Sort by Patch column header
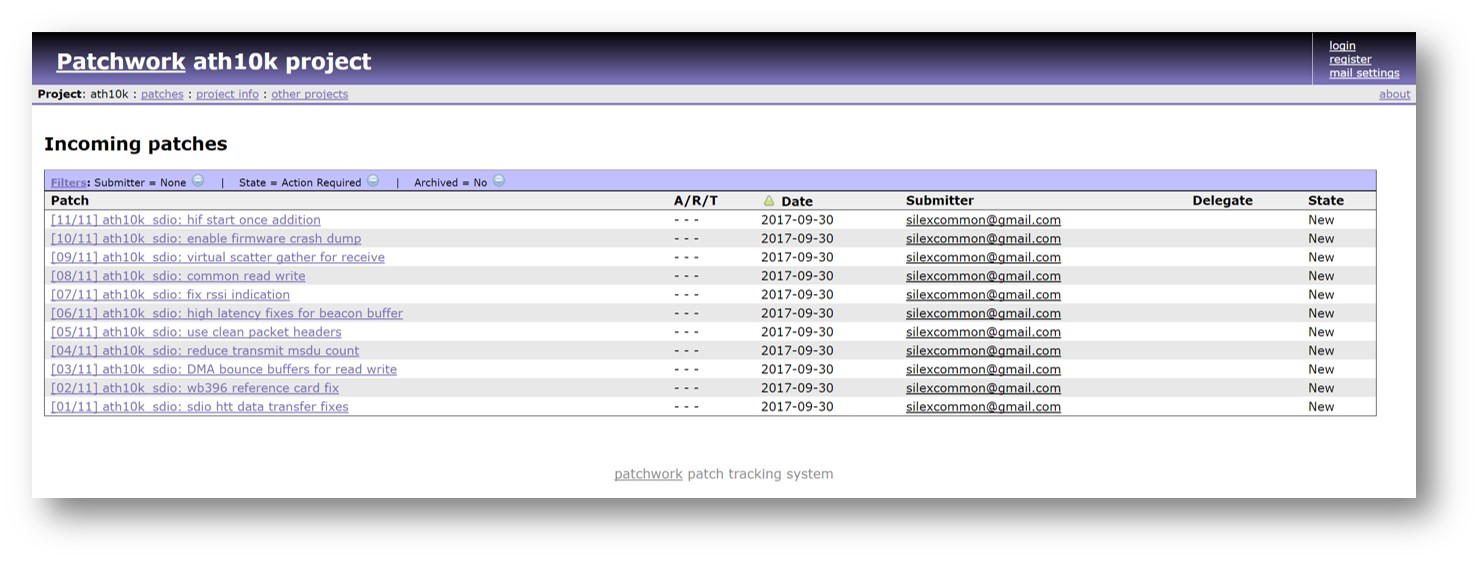 [70, 201]
